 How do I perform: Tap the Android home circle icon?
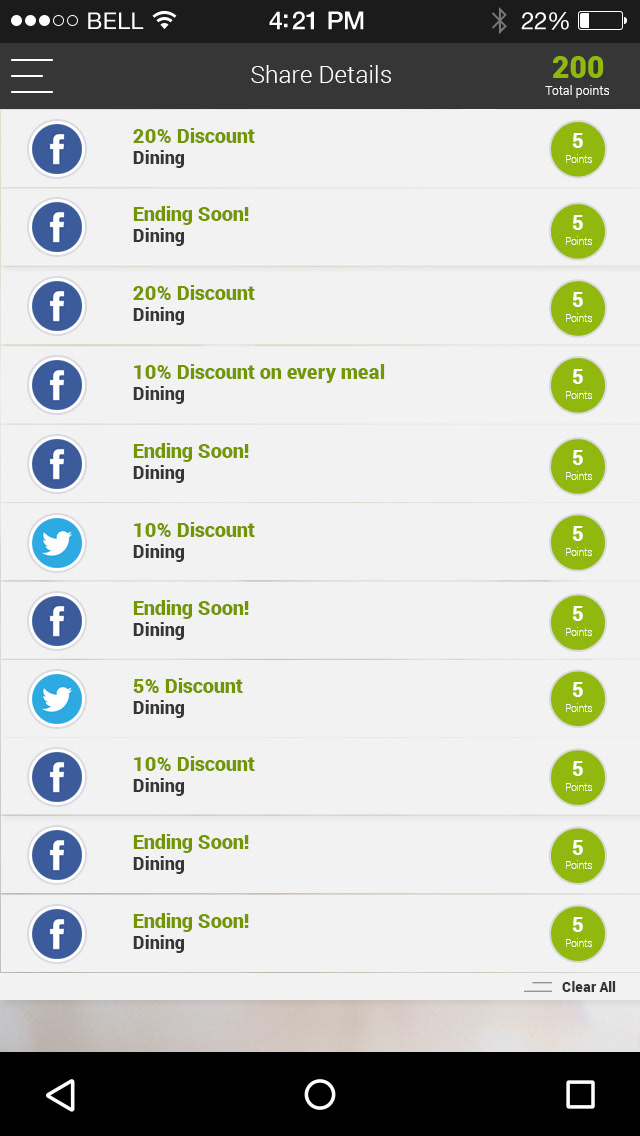[320, 1094]
